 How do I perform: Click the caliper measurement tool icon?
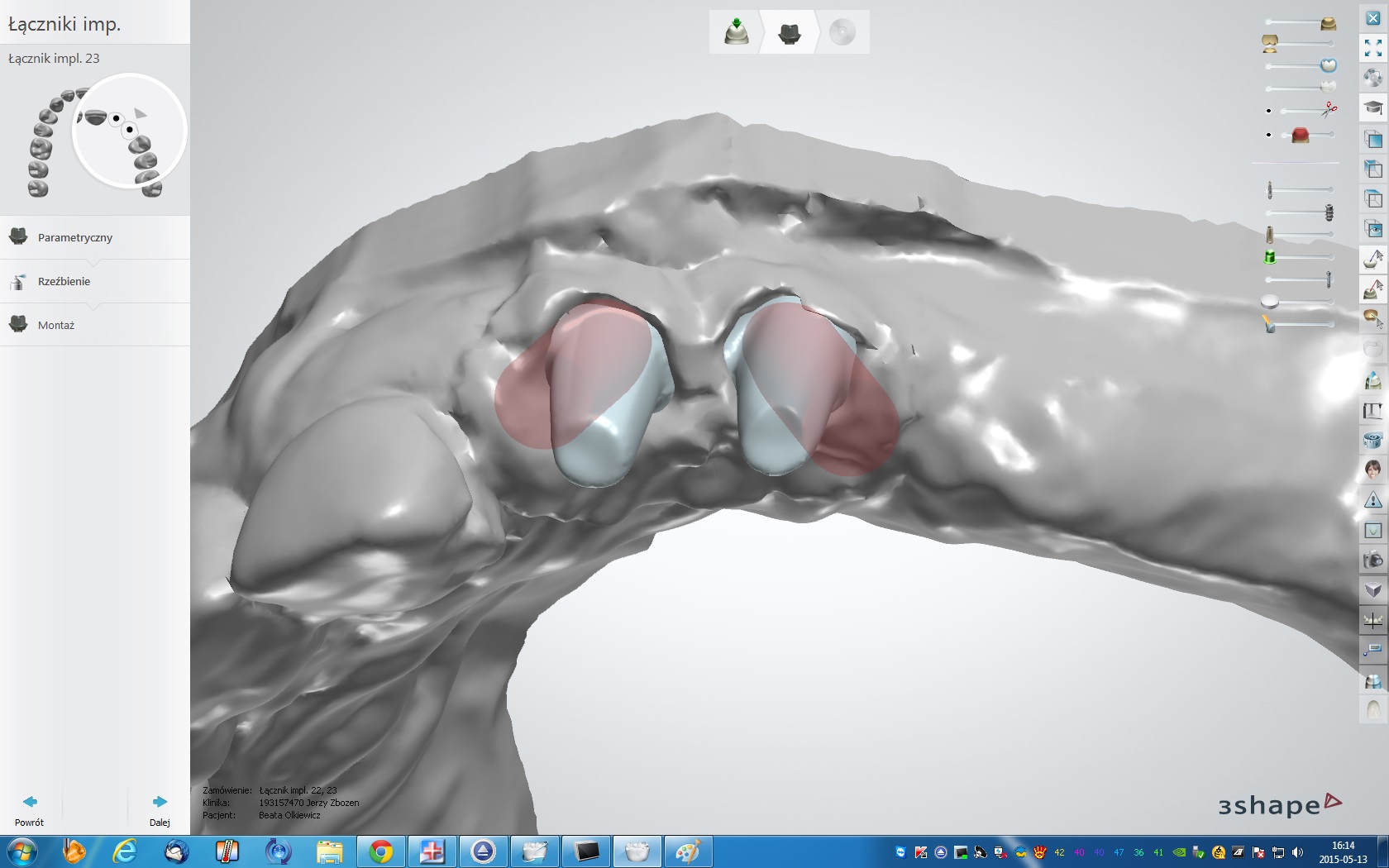coord(1372,410)
